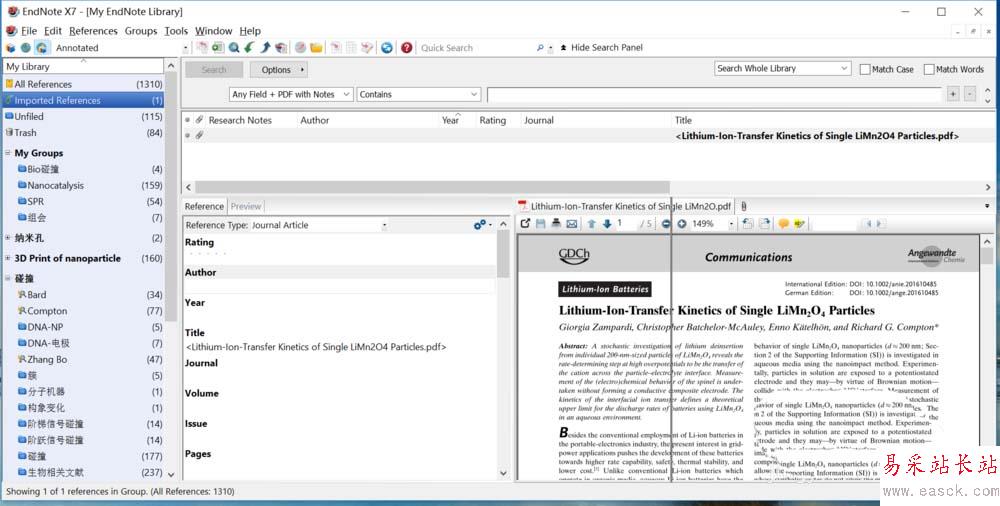Viewport: 1000px width, 506px height.
Task: Switch to Local Library mode icon
Action: (x=11, y=48)
